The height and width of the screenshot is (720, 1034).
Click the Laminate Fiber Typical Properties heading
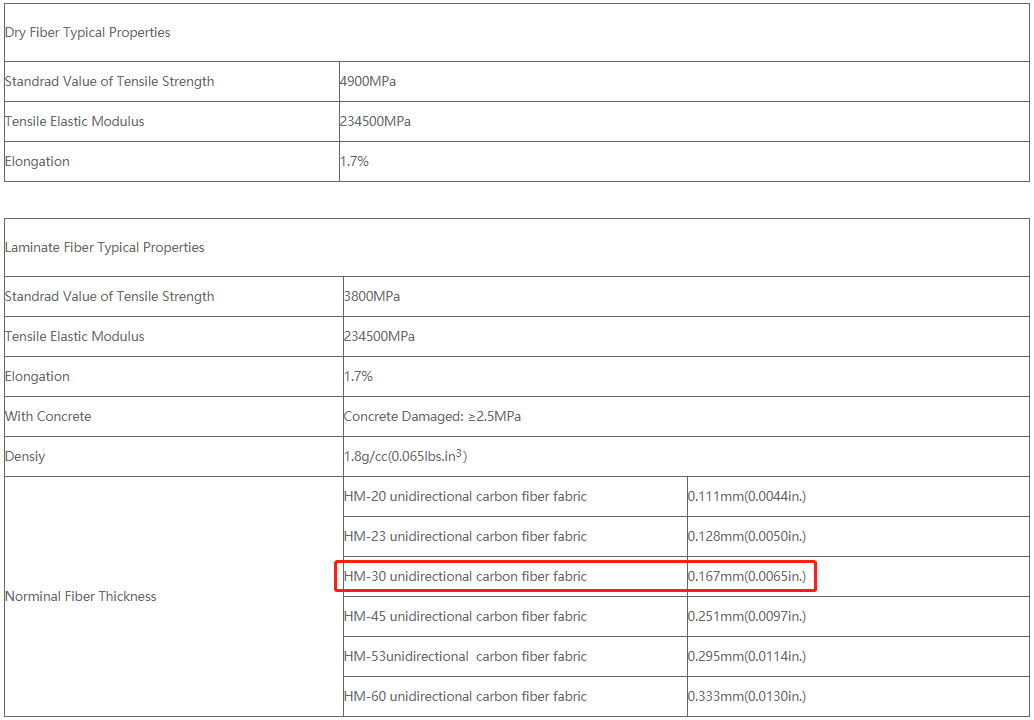(x=105, y=248)
